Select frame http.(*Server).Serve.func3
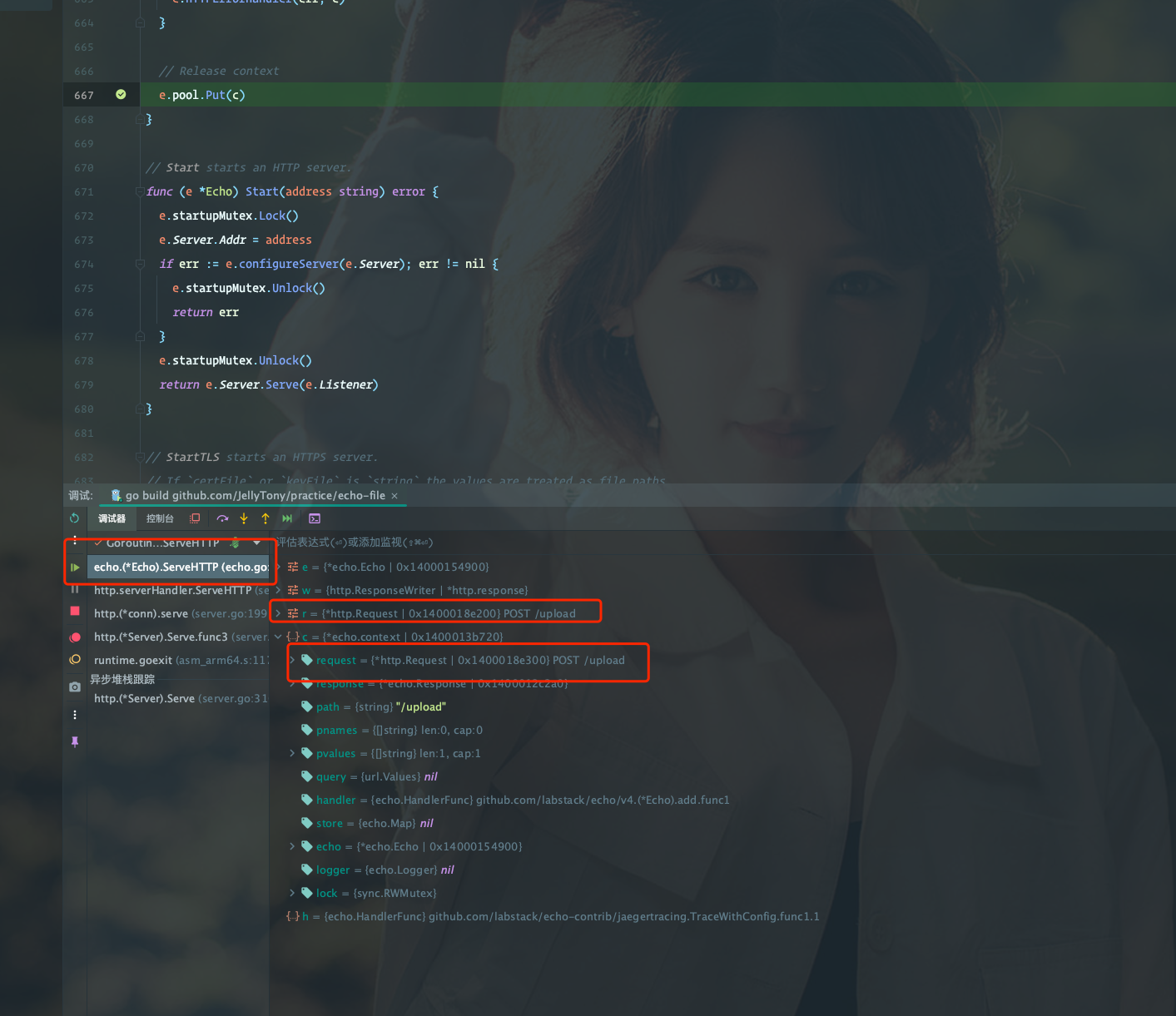The width and height of the screenshot is (1176, 1016). tap(179, 637)
